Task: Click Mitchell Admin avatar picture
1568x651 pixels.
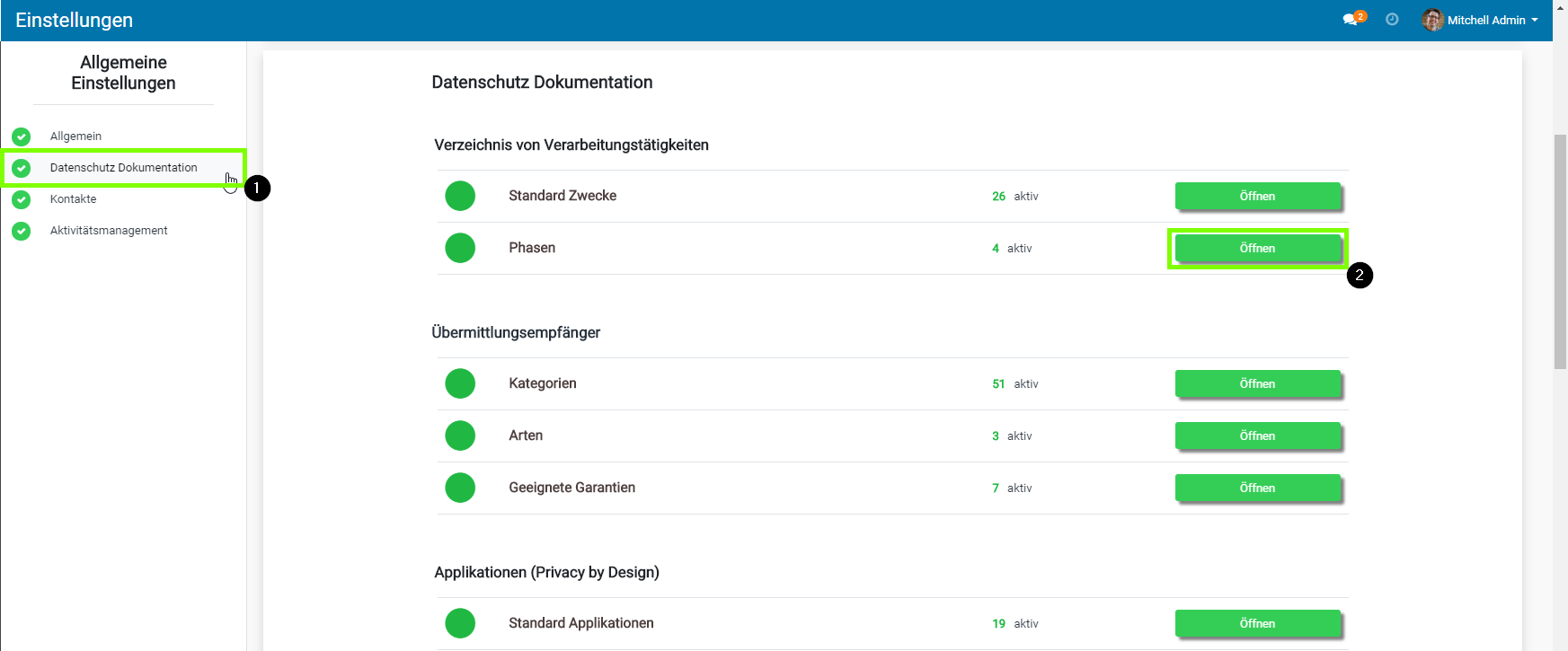Action: (x=1432, y=20)
